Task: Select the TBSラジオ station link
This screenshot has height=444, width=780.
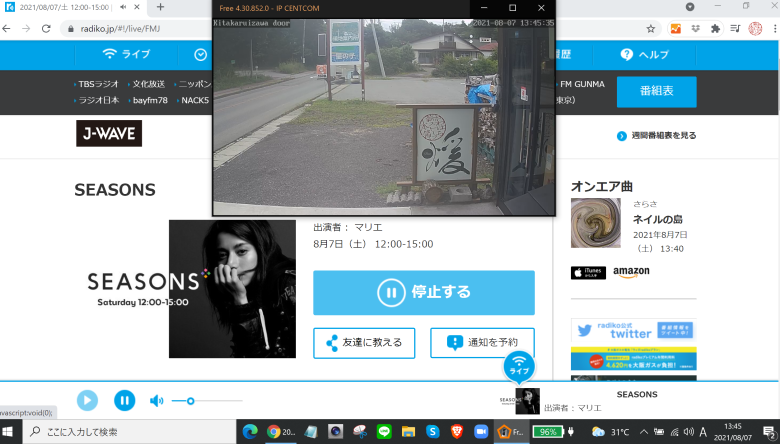Action: 98,84
